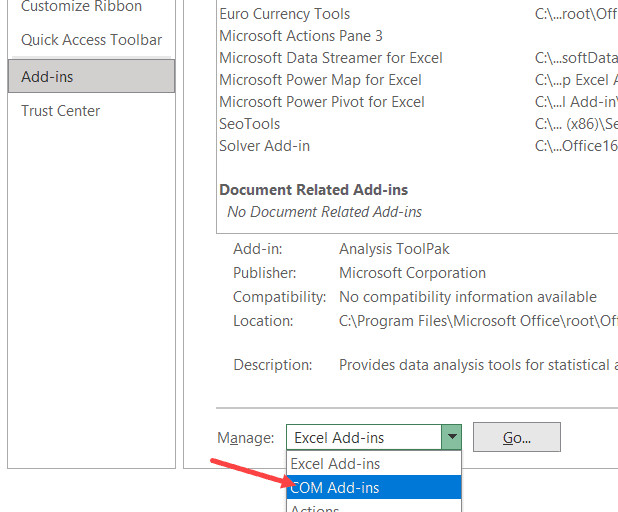The height and width of the screenshot is (512, 618).
Task: Select Microsoft Data Streamer for Excel
Action: [x=330, y=58]
